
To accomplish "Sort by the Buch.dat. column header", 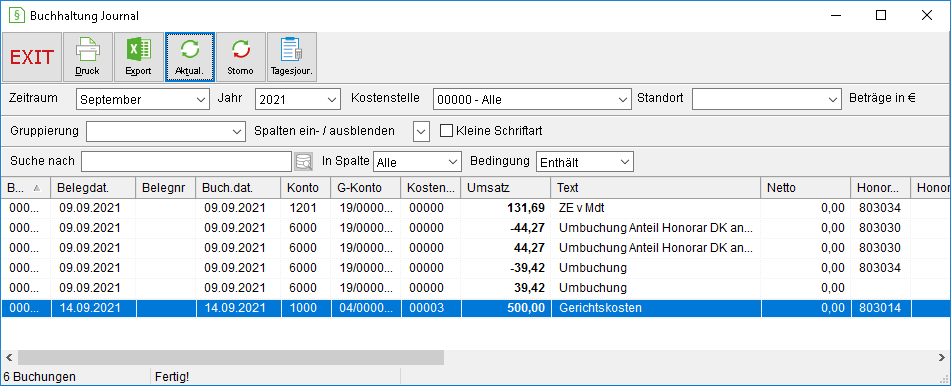I will pos(239,188).
